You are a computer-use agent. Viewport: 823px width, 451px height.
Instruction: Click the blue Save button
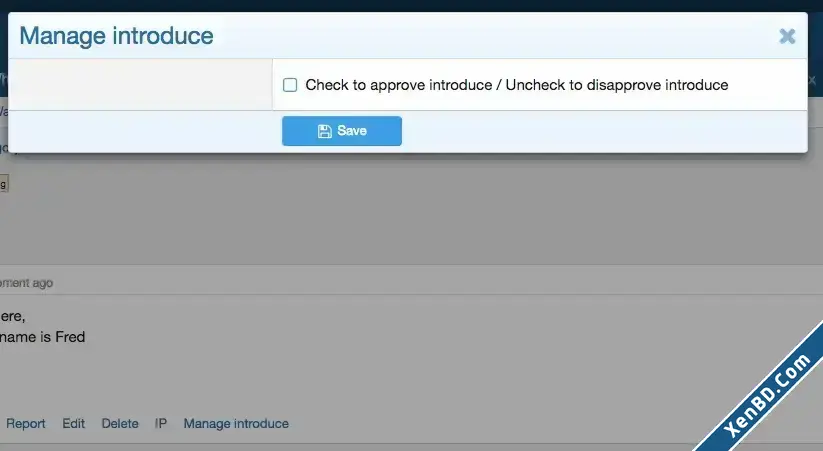click(x=342, y=131)
